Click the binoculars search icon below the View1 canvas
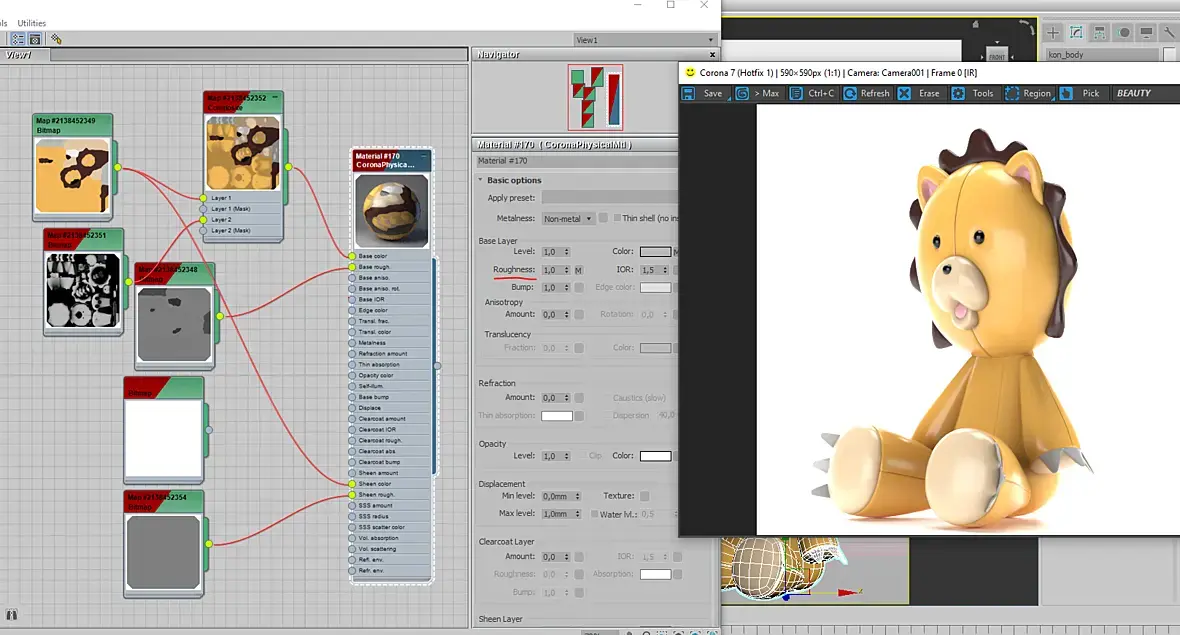Screen dimensions: 1180x635 point(11,615)
